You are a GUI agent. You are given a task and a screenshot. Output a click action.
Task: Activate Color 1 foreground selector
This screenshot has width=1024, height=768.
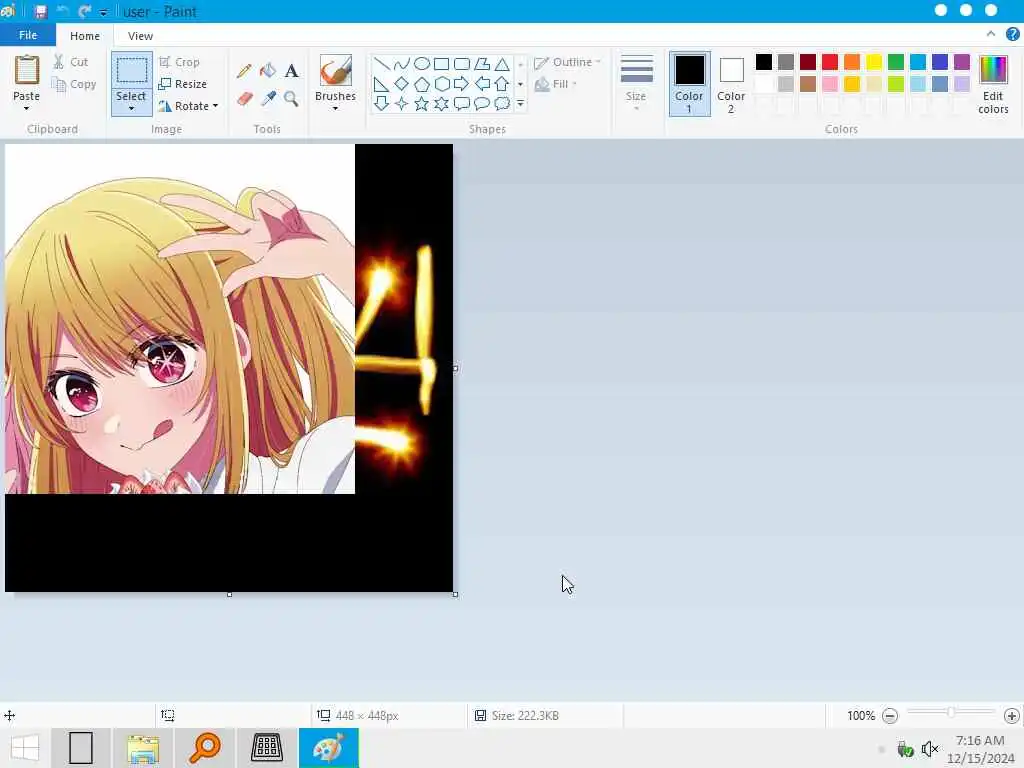coord(690,84)
